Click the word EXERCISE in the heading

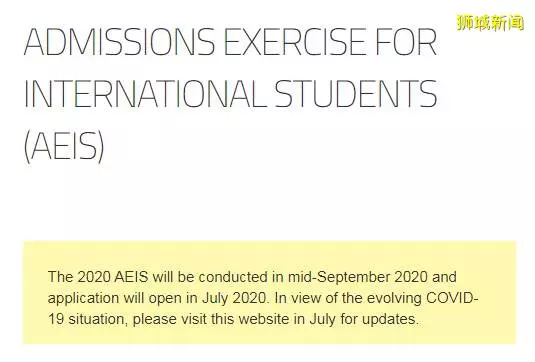tap(295, 42)
